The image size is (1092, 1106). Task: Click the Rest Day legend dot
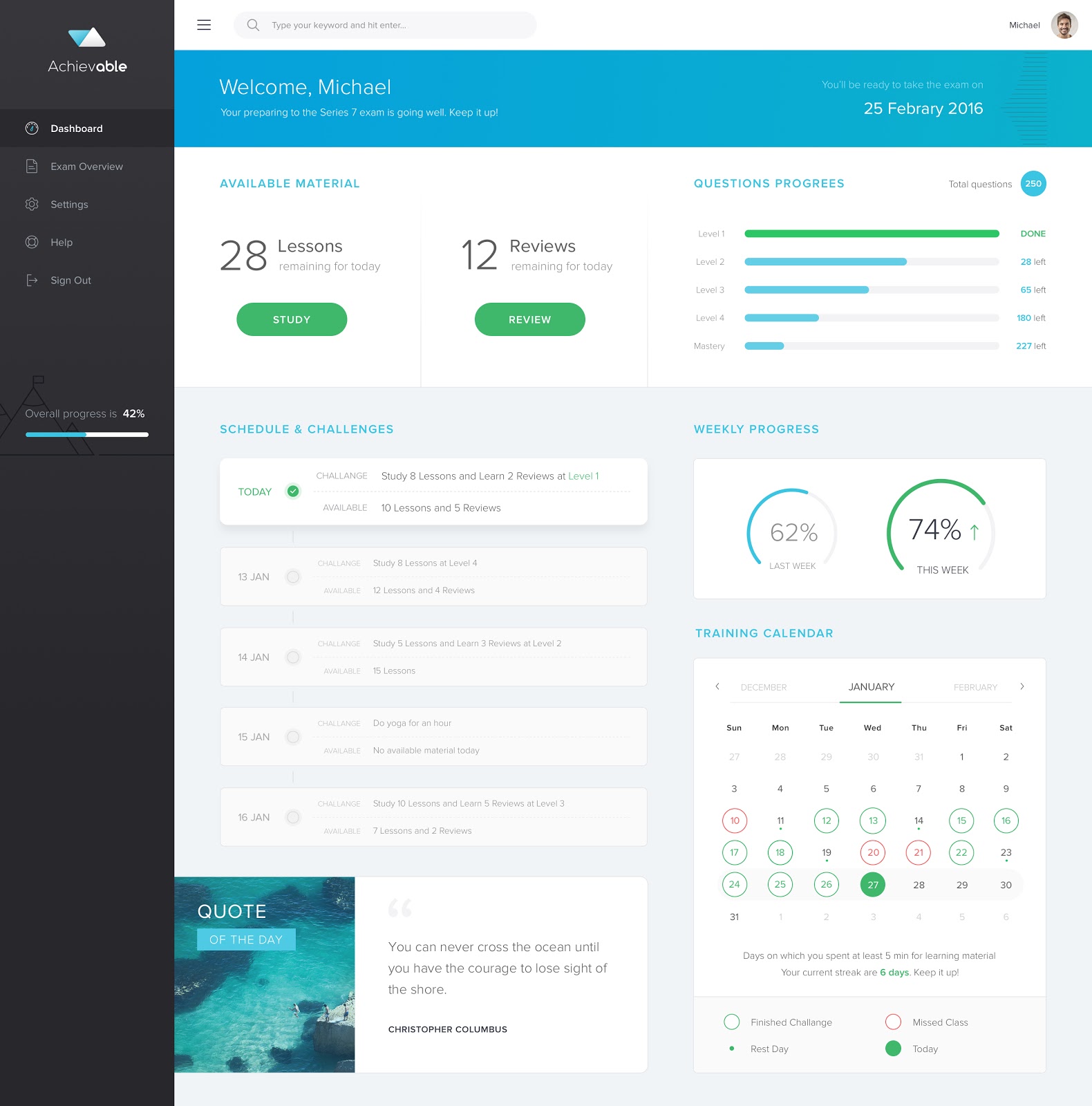731,1048
